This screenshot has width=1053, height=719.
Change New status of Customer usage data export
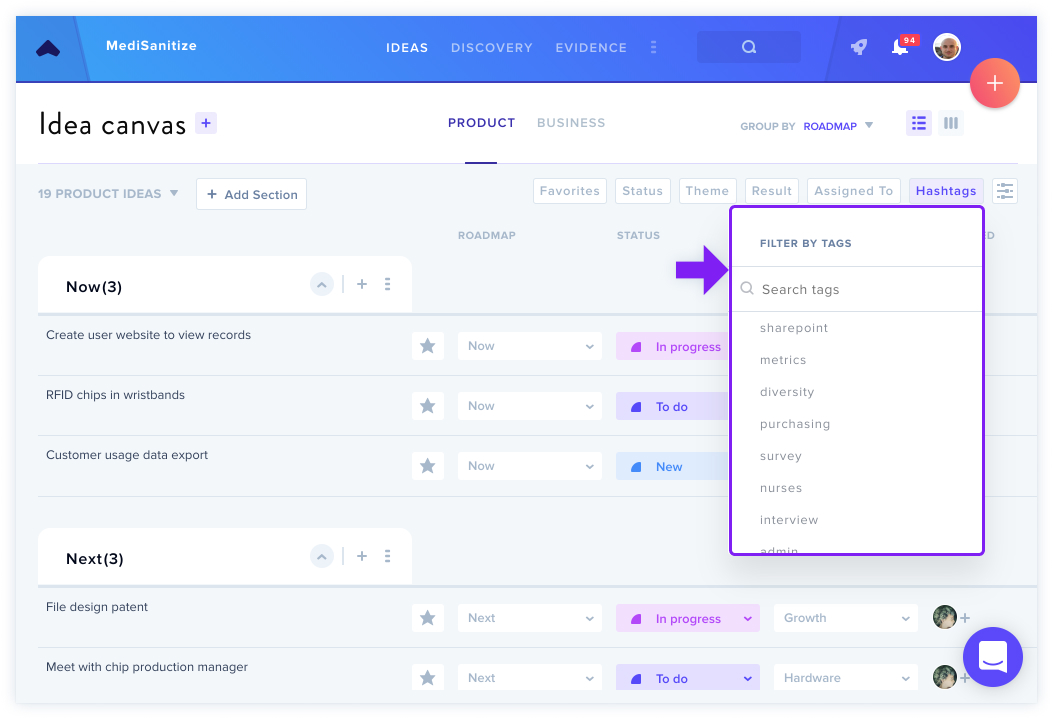(672, 466)
